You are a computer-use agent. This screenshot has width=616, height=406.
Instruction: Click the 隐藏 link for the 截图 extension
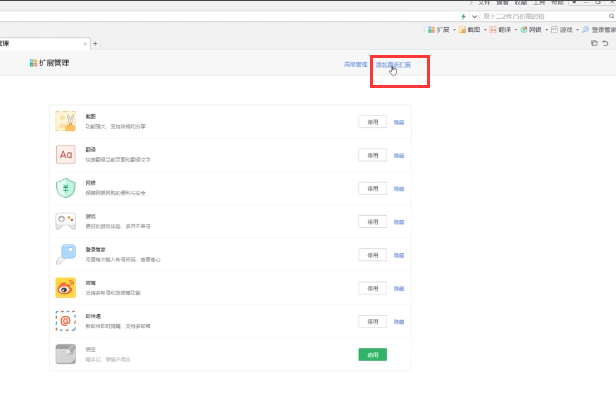(399, 122)
